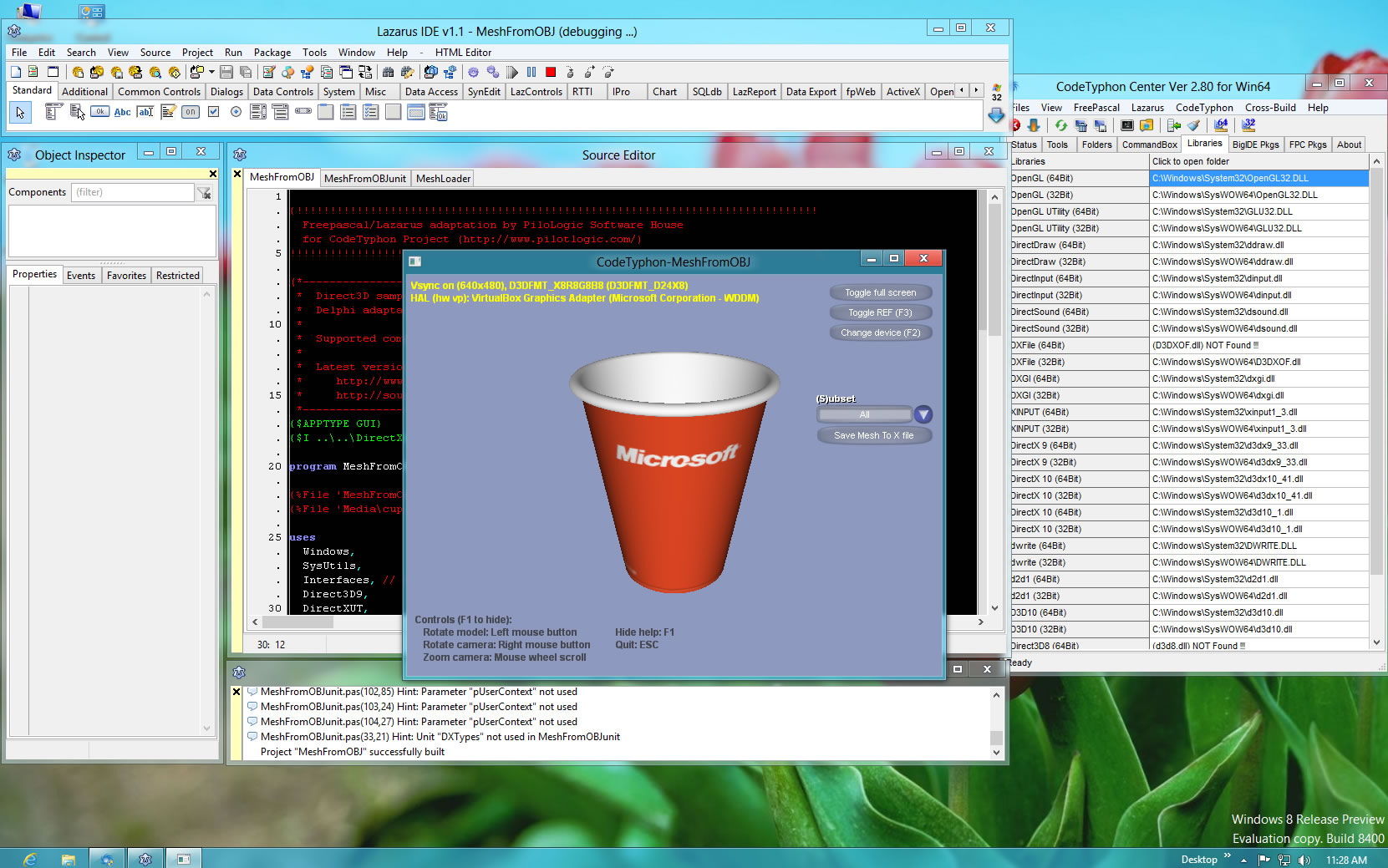1388x868 pixels.
Task: Pick the TToggleBox (on) component icon
Action: (191, 112)
